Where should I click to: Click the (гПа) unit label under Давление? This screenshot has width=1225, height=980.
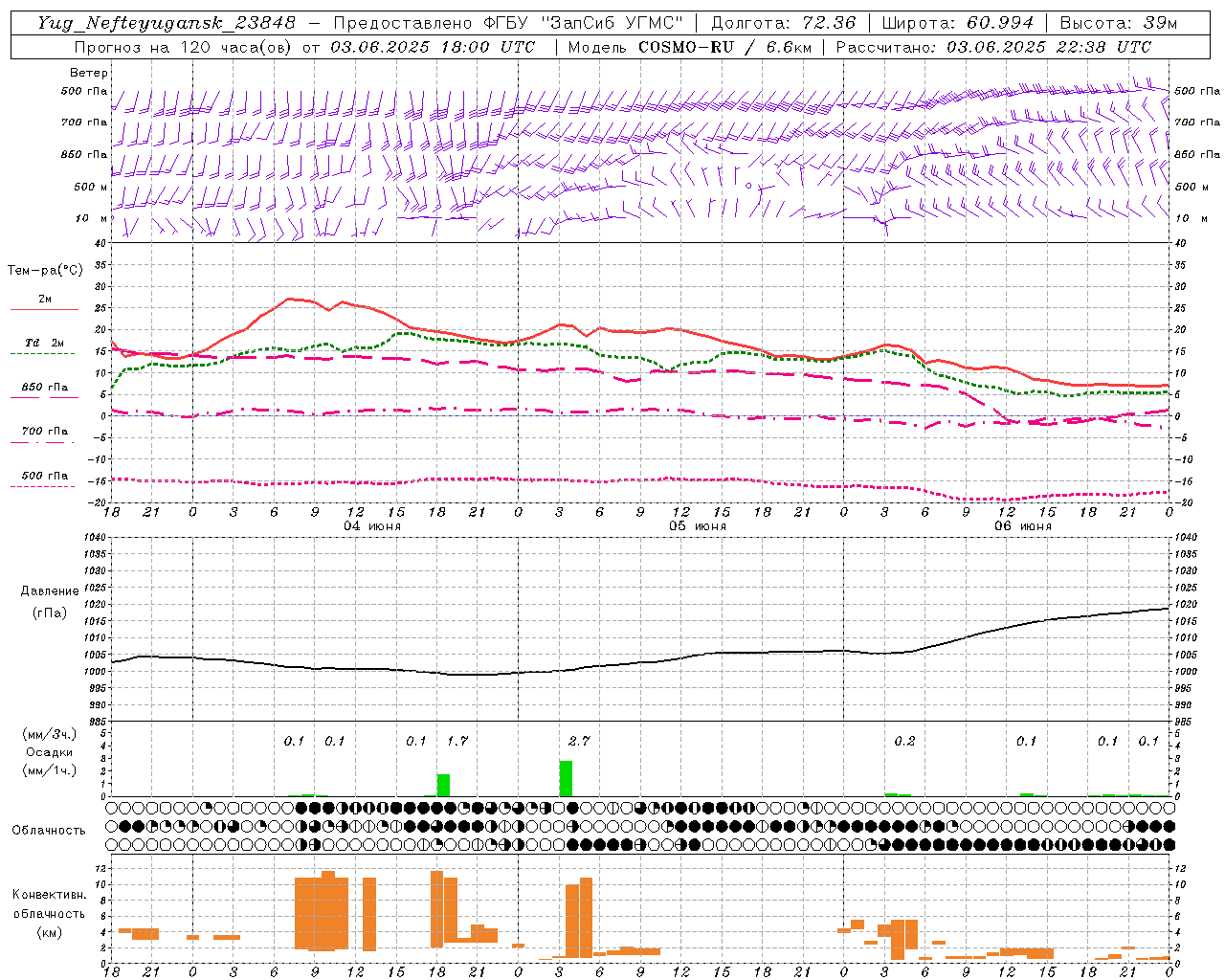50,613
